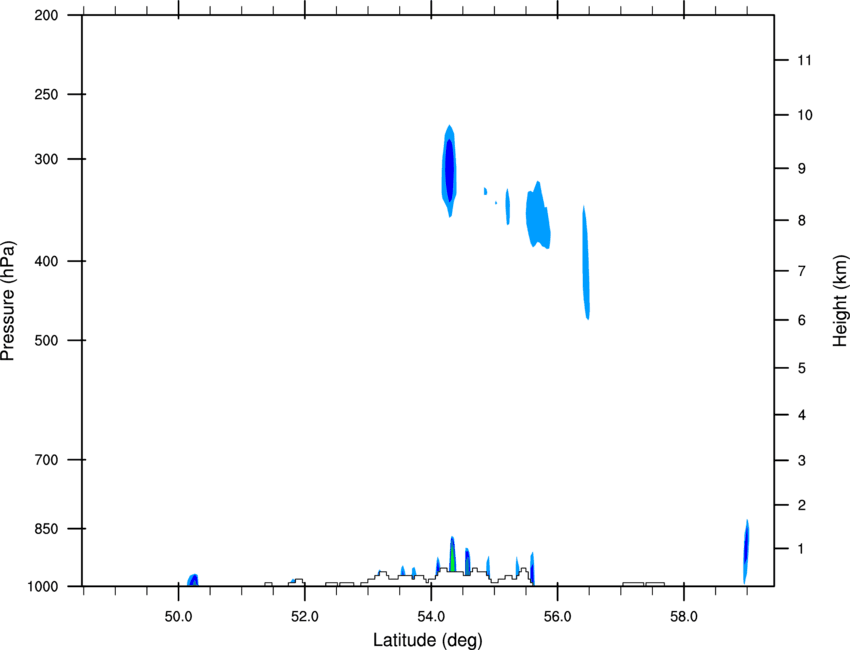Click the 250 pressure tick label

[46, 94]
